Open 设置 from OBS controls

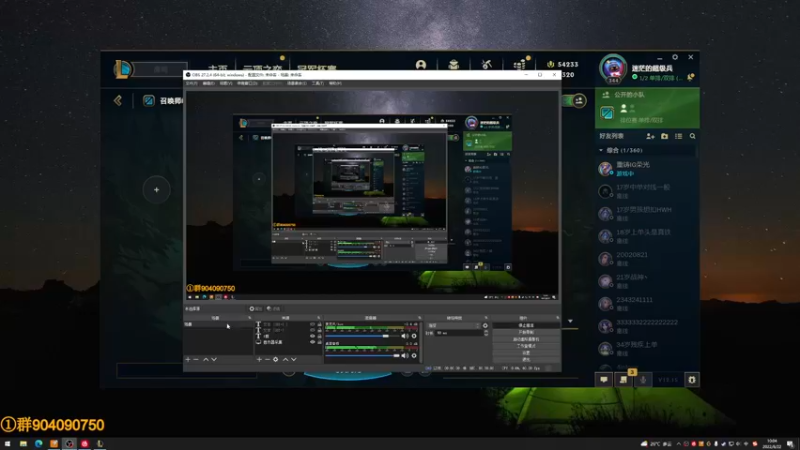click(526, 353)
